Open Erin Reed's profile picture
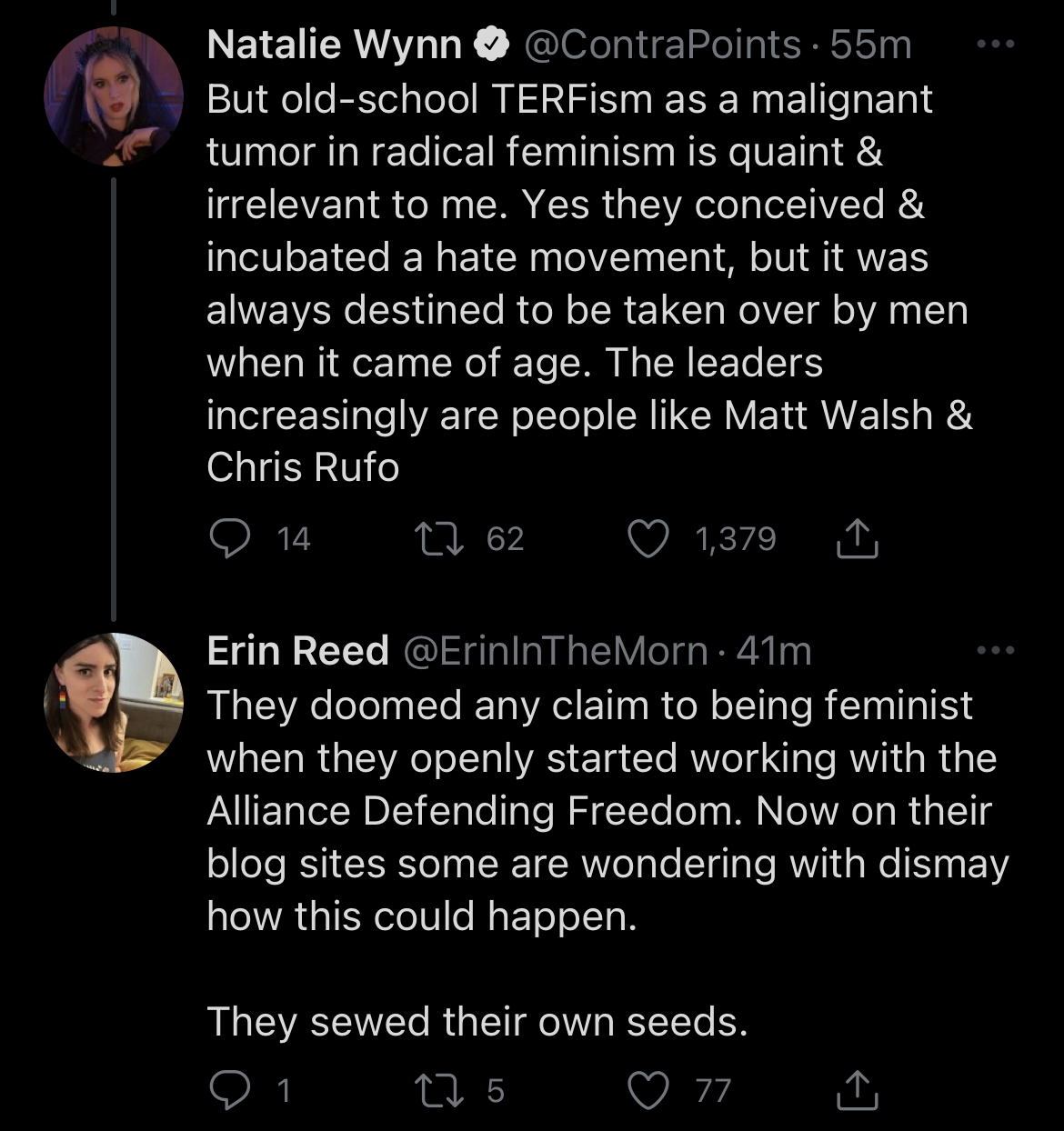 (114, 702)
